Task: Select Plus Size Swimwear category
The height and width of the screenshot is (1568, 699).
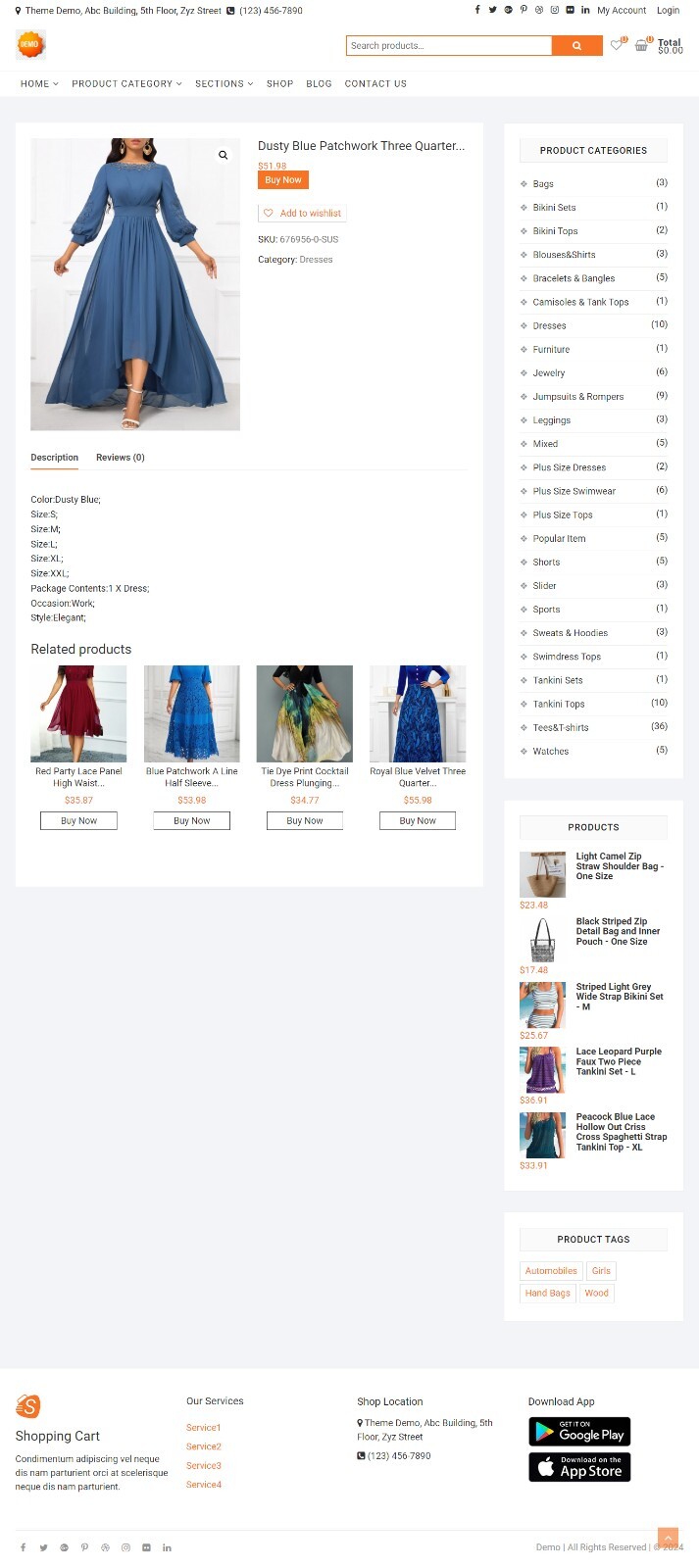Action: 574,491
